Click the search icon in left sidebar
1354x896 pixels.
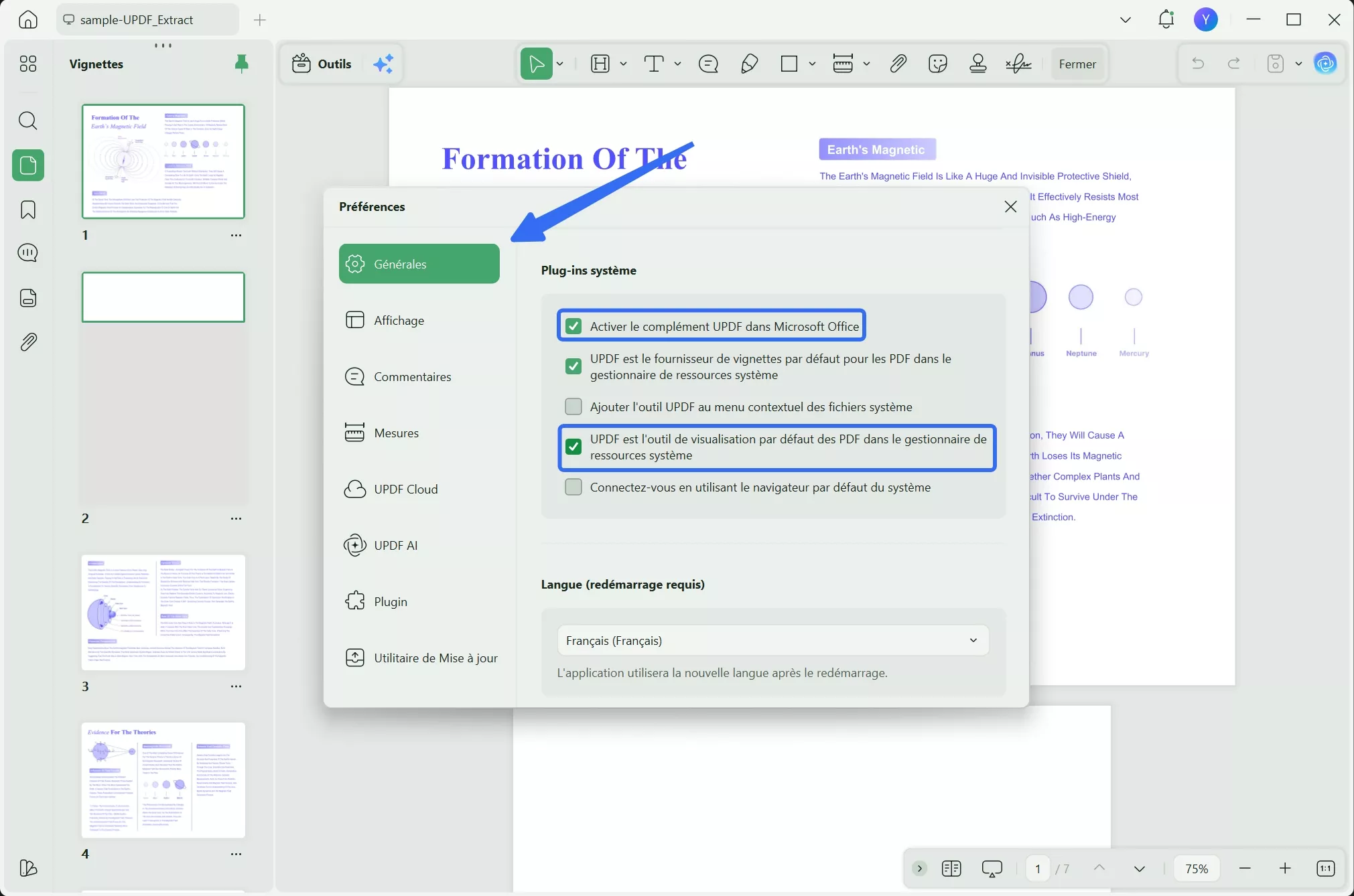(x=27, y=121)
